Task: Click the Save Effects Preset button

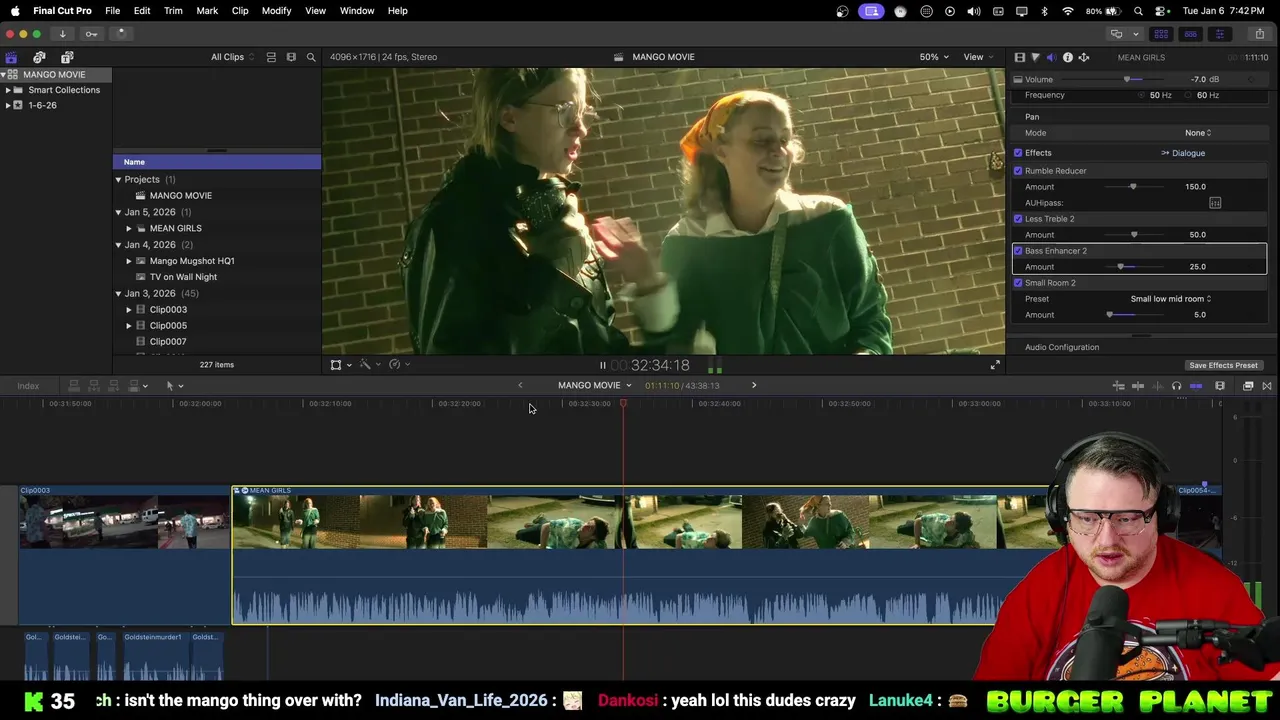Action: tap(1223, 366)
